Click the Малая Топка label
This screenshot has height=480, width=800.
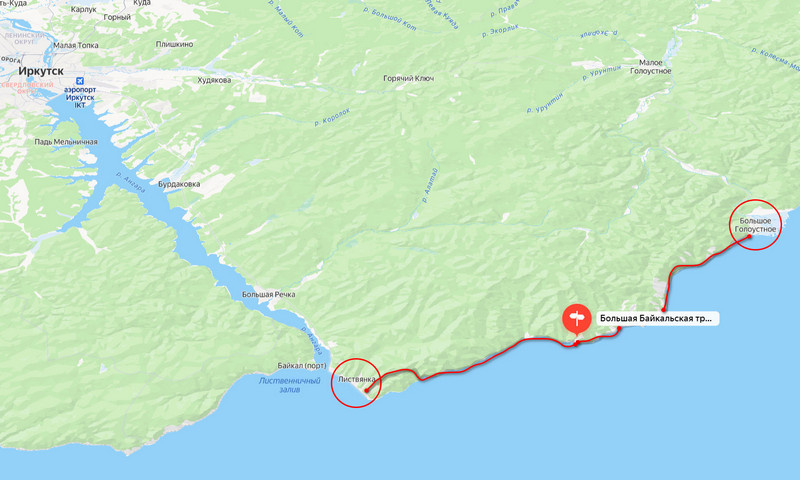point(76,45)
